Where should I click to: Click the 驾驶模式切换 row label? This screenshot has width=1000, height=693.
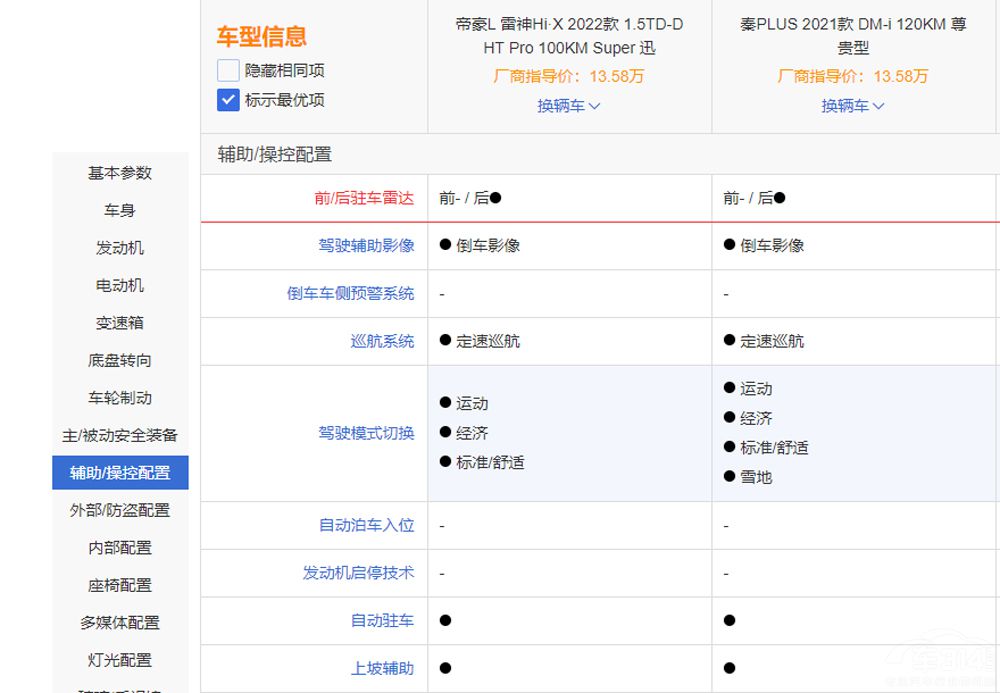(366, 433)
